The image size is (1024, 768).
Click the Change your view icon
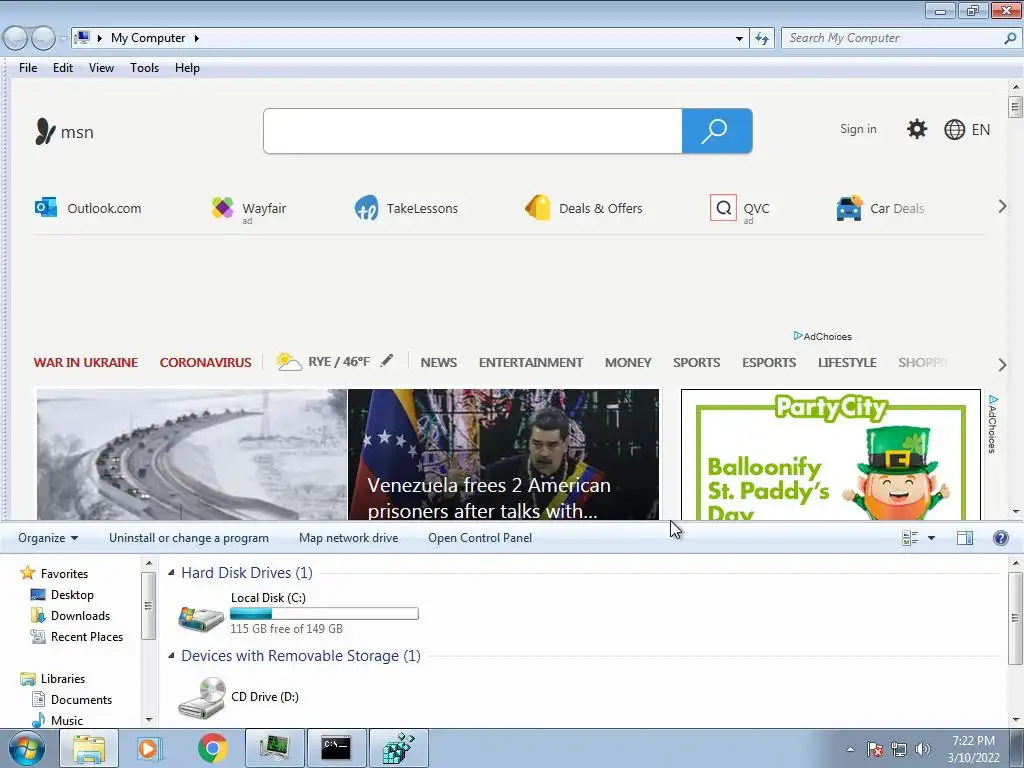910,538
